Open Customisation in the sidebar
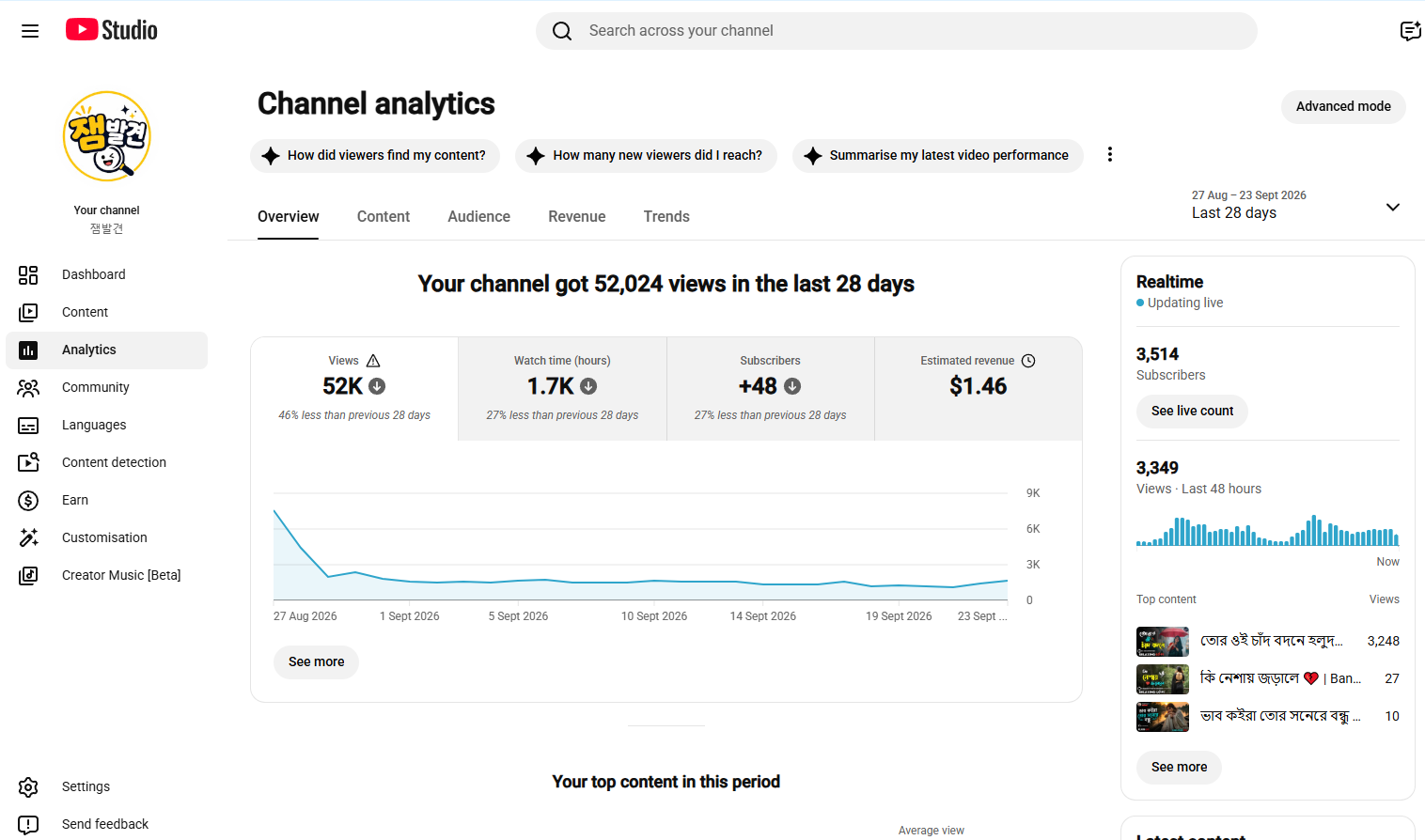The height and width of the screenshot is (840, 1425). pos(106,537)
